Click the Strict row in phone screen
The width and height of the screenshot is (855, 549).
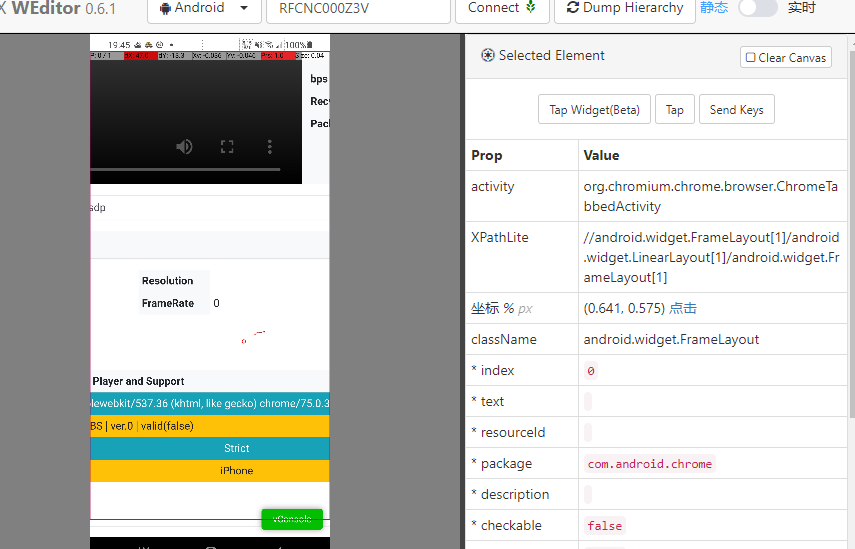click(x=210, y=448)
